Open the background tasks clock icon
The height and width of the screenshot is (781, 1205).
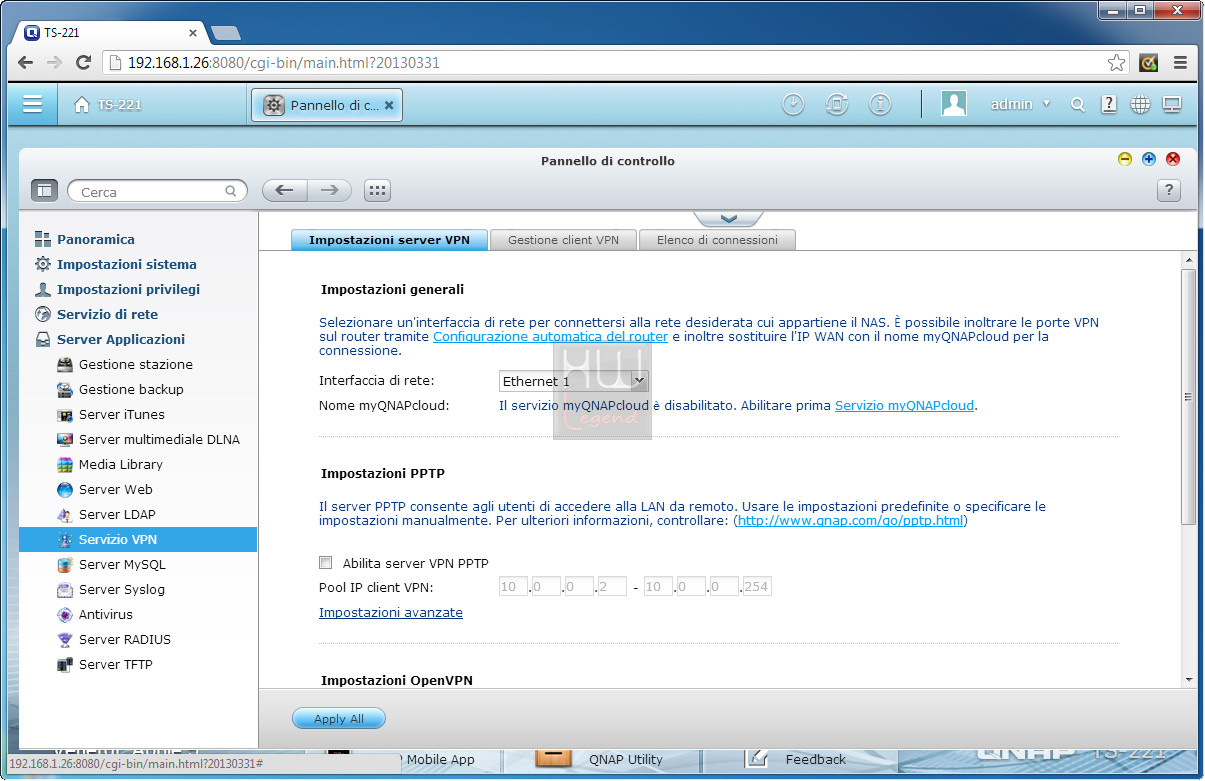click(793, 104)
